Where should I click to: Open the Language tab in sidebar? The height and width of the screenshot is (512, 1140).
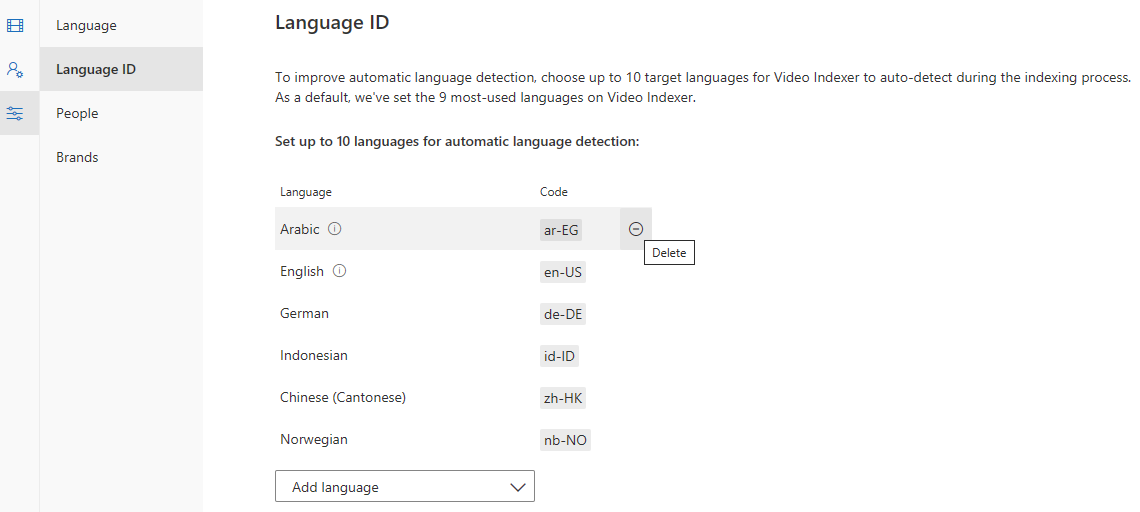(86, 25)
